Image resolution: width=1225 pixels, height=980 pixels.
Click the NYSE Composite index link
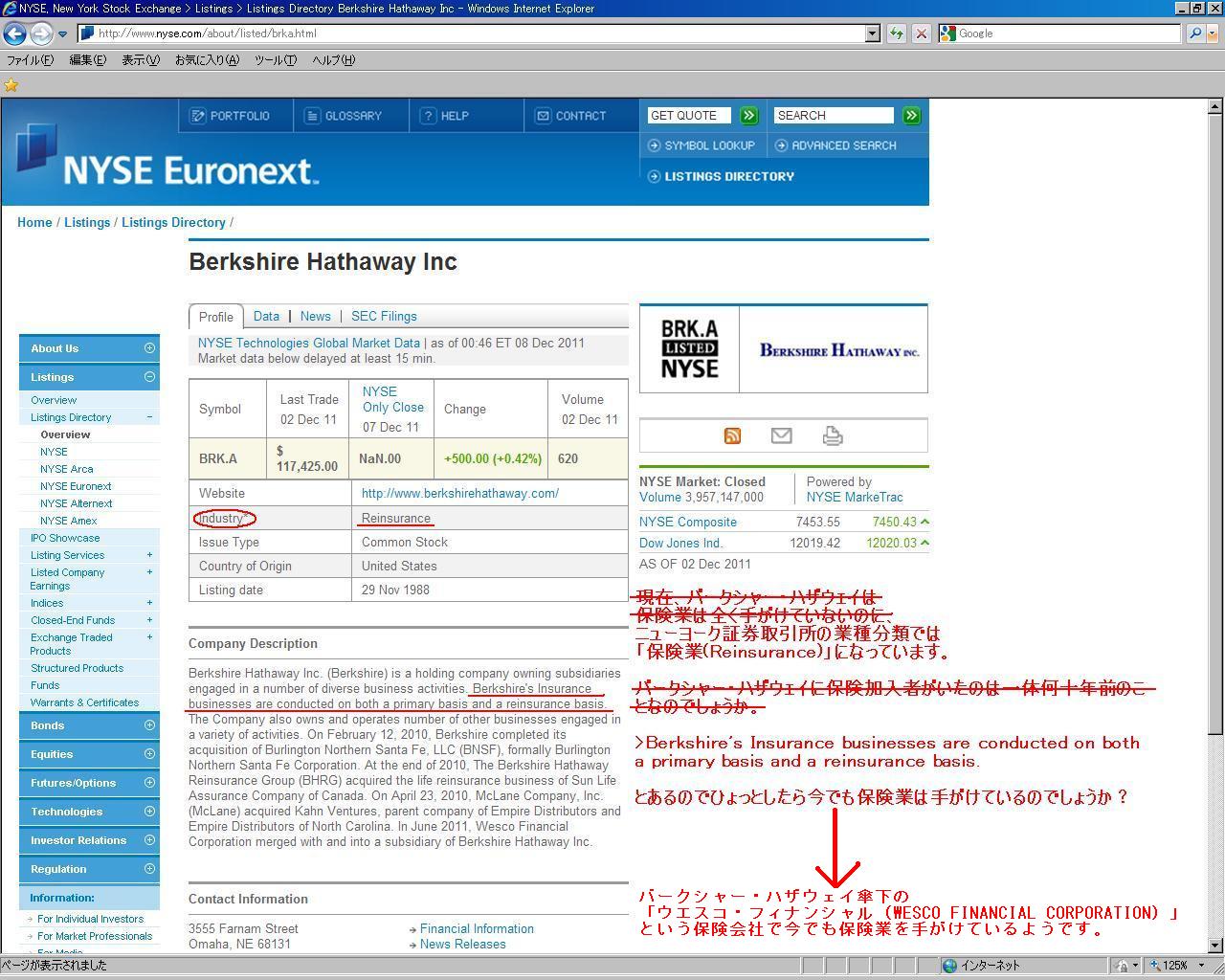tap(688, 523)
